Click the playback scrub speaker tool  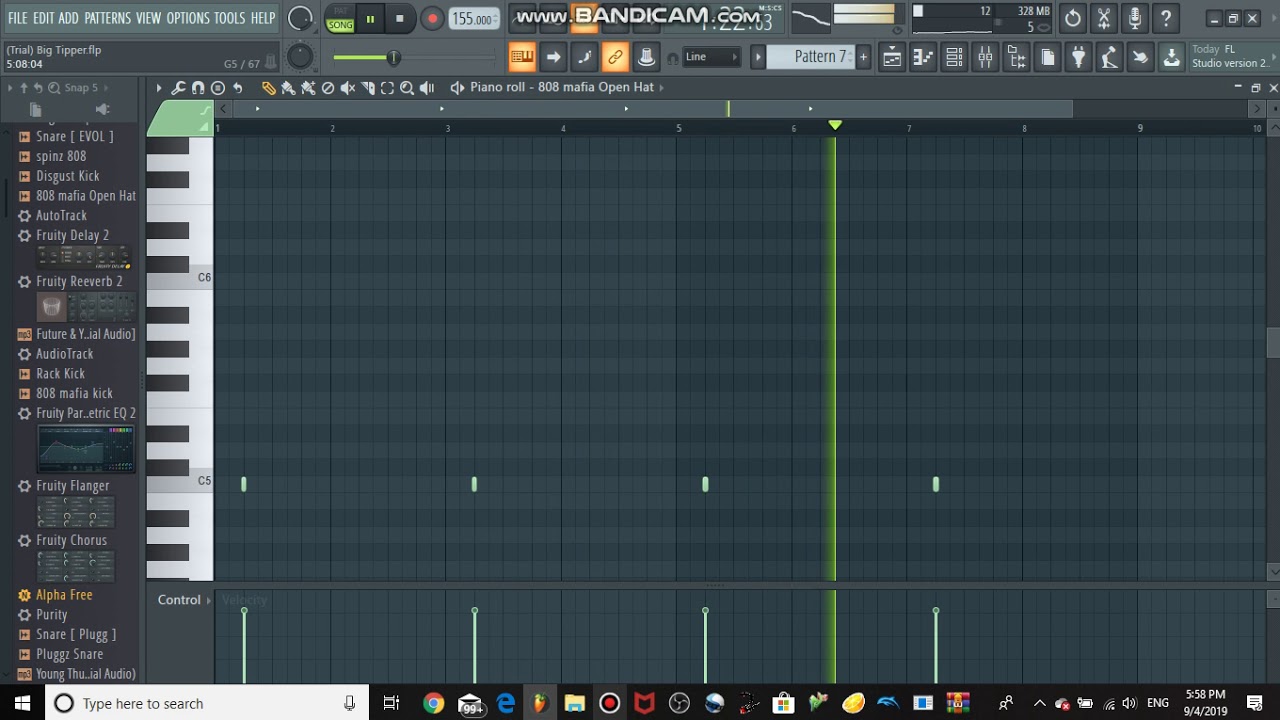pos(427,88)
